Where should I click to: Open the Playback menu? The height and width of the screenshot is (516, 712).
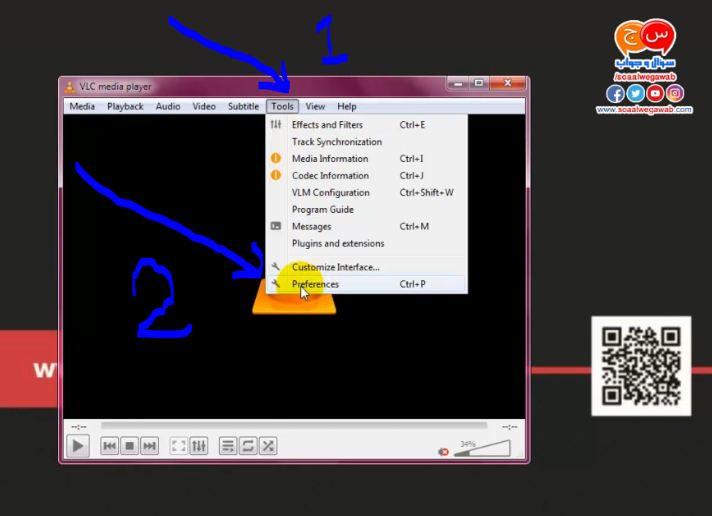tap(125, 106)
